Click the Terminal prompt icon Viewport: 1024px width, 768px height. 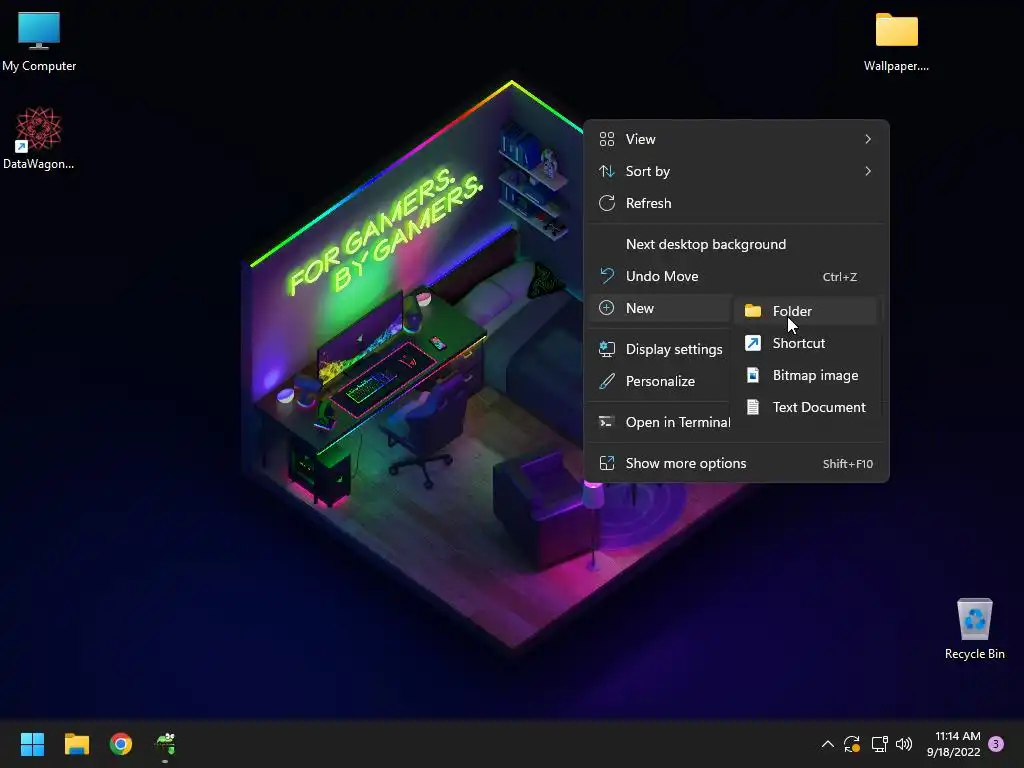[x=607, y=422]
